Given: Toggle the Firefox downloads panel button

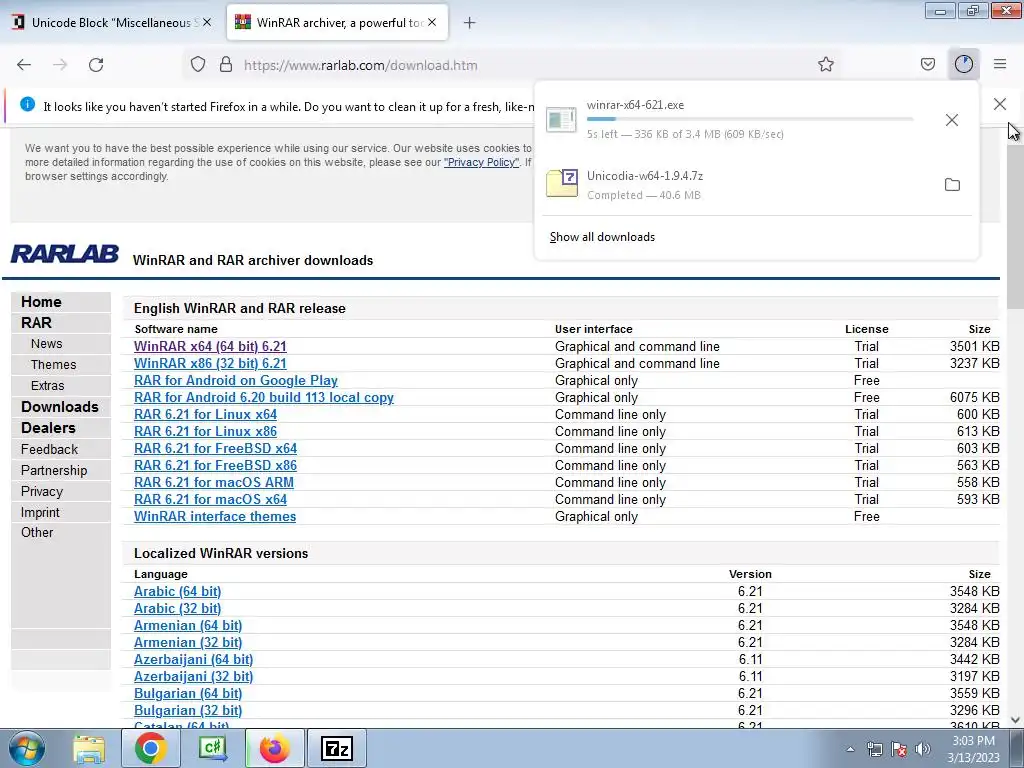Looking at the screenshot, I should point(964,65).
